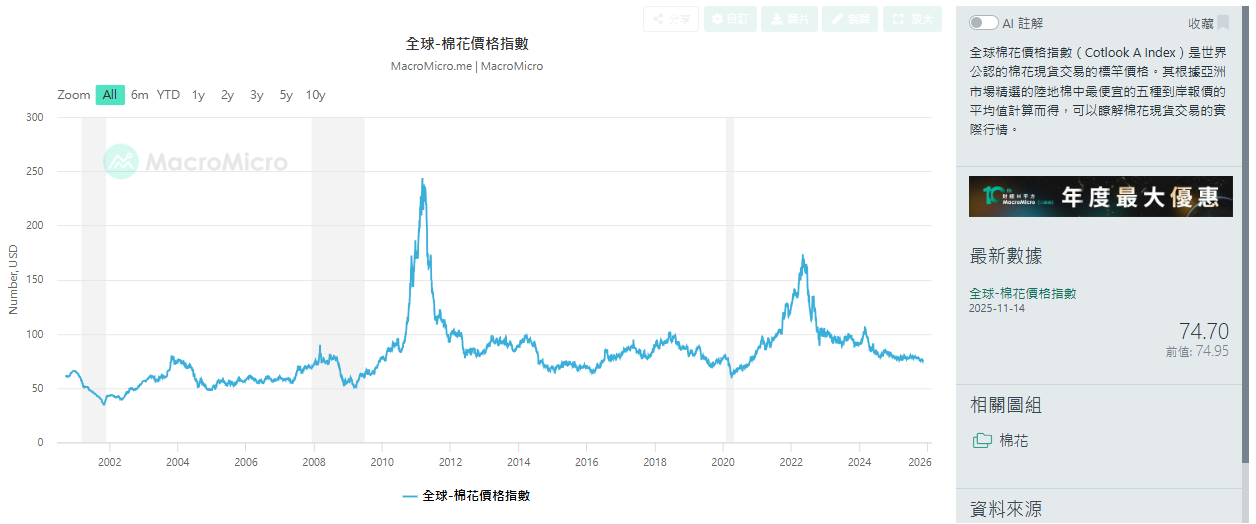Click 全球-棉花價格指數 link under 最新數據
The width and height of the screenshot is (1256, 524).
[x=1022, y=293]
